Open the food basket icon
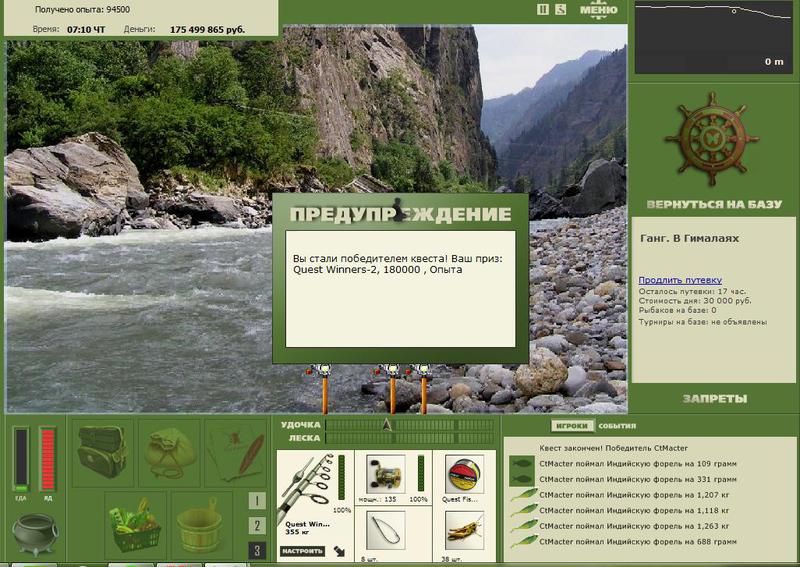Screen dimensions: 800x567 point(135,525)
